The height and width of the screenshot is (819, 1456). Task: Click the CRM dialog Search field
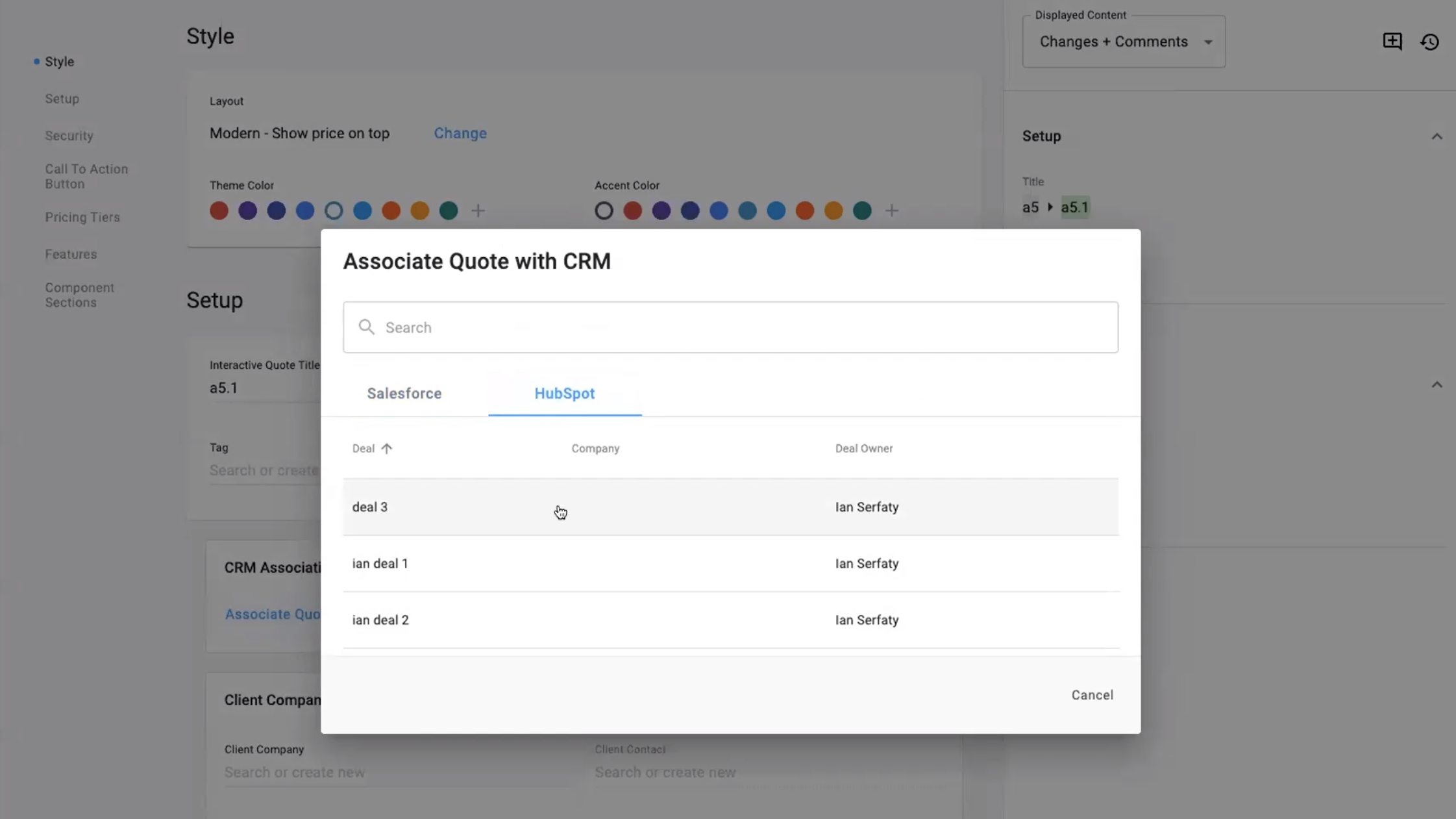[x=730, y=327]
